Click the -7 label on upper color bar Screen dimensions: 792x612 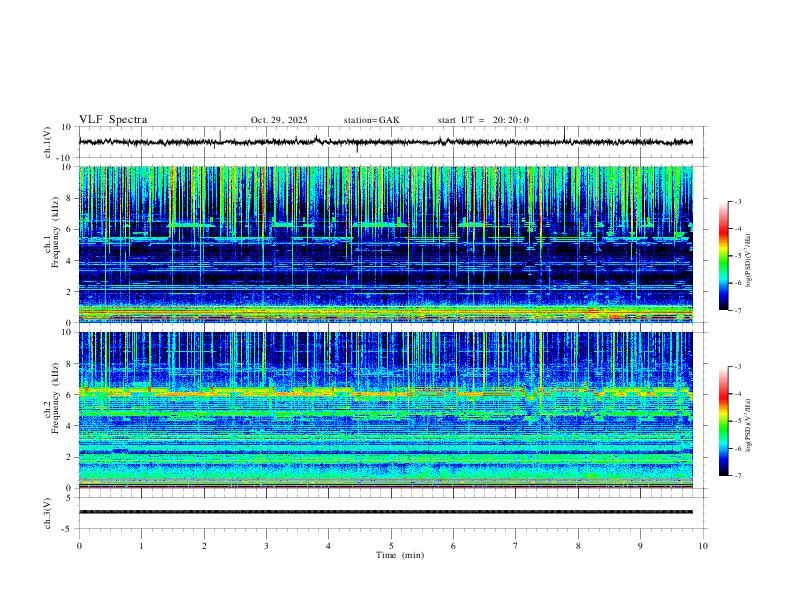pyautogui.click(x=737, y=310)
